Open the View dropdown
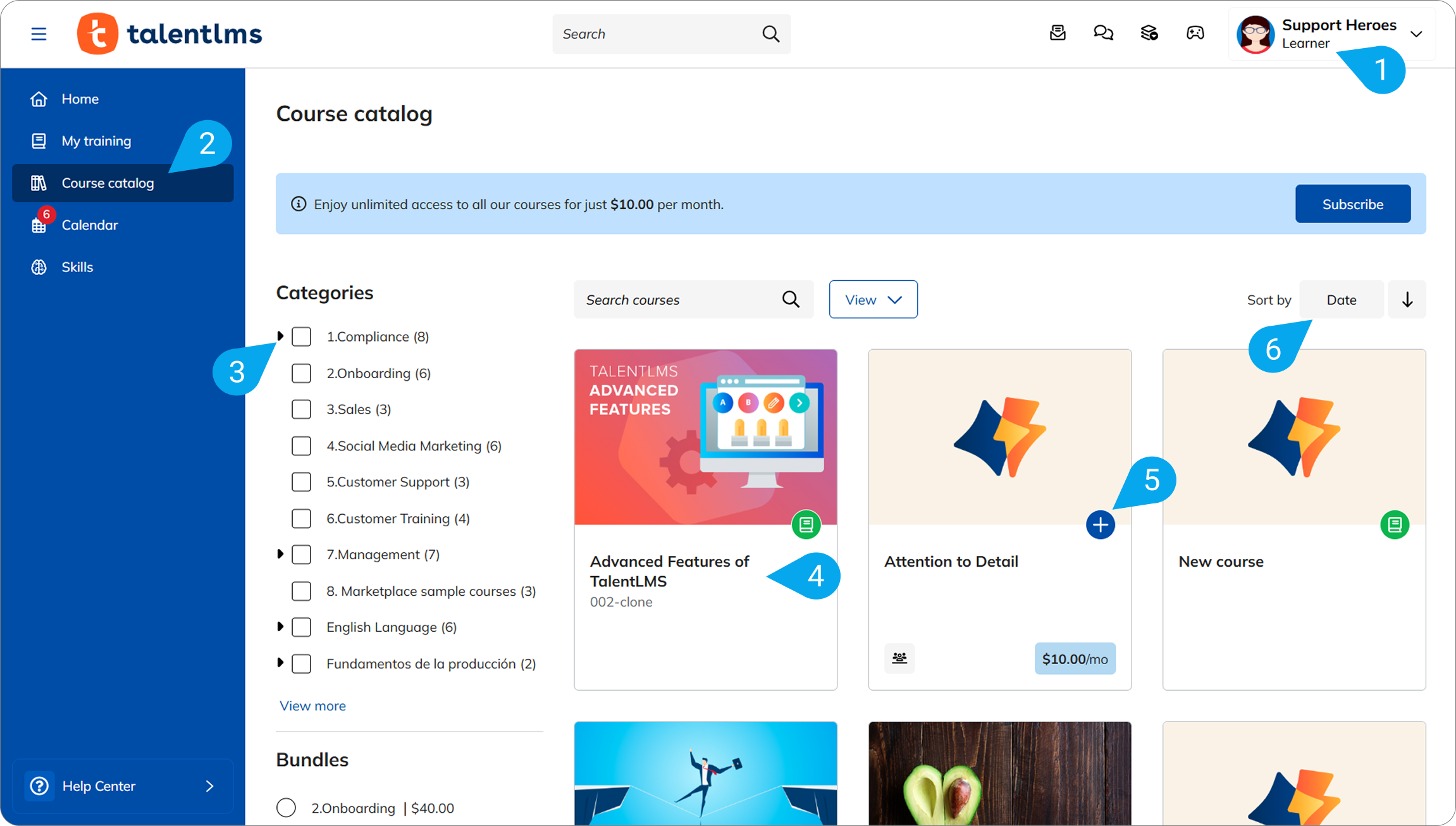 coord(873,299)
